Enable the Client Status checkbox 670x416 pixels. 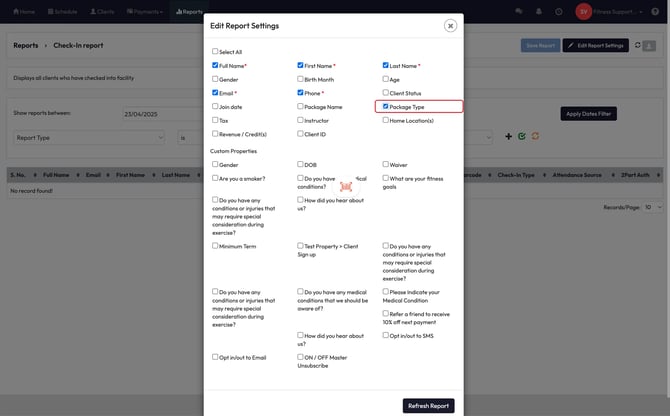pyautogui.click(x=386, y=93)
